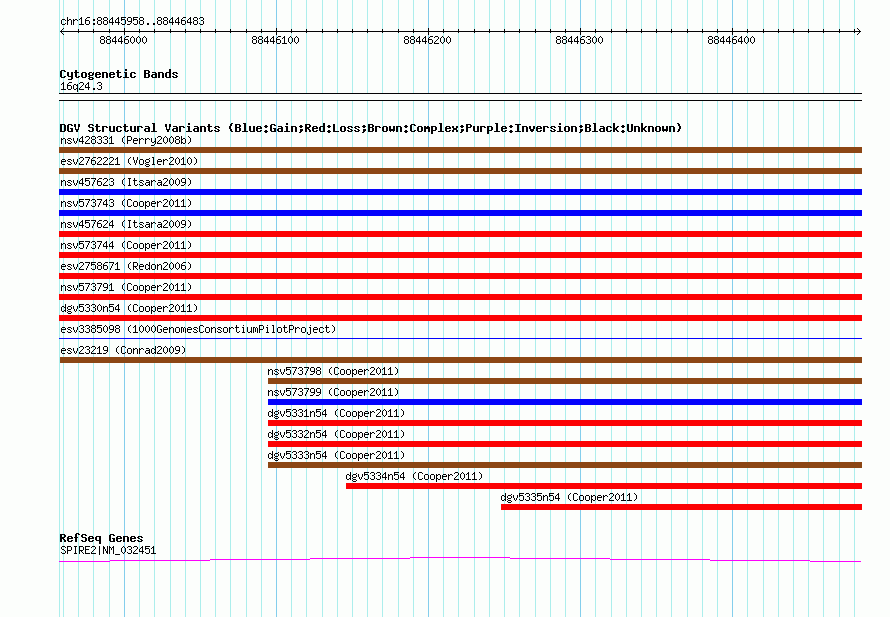Click the dgv5330n54 (Cooper2011) label
Image resolution: width=890 pixels, height=617 pixels.
pos(129,308)
